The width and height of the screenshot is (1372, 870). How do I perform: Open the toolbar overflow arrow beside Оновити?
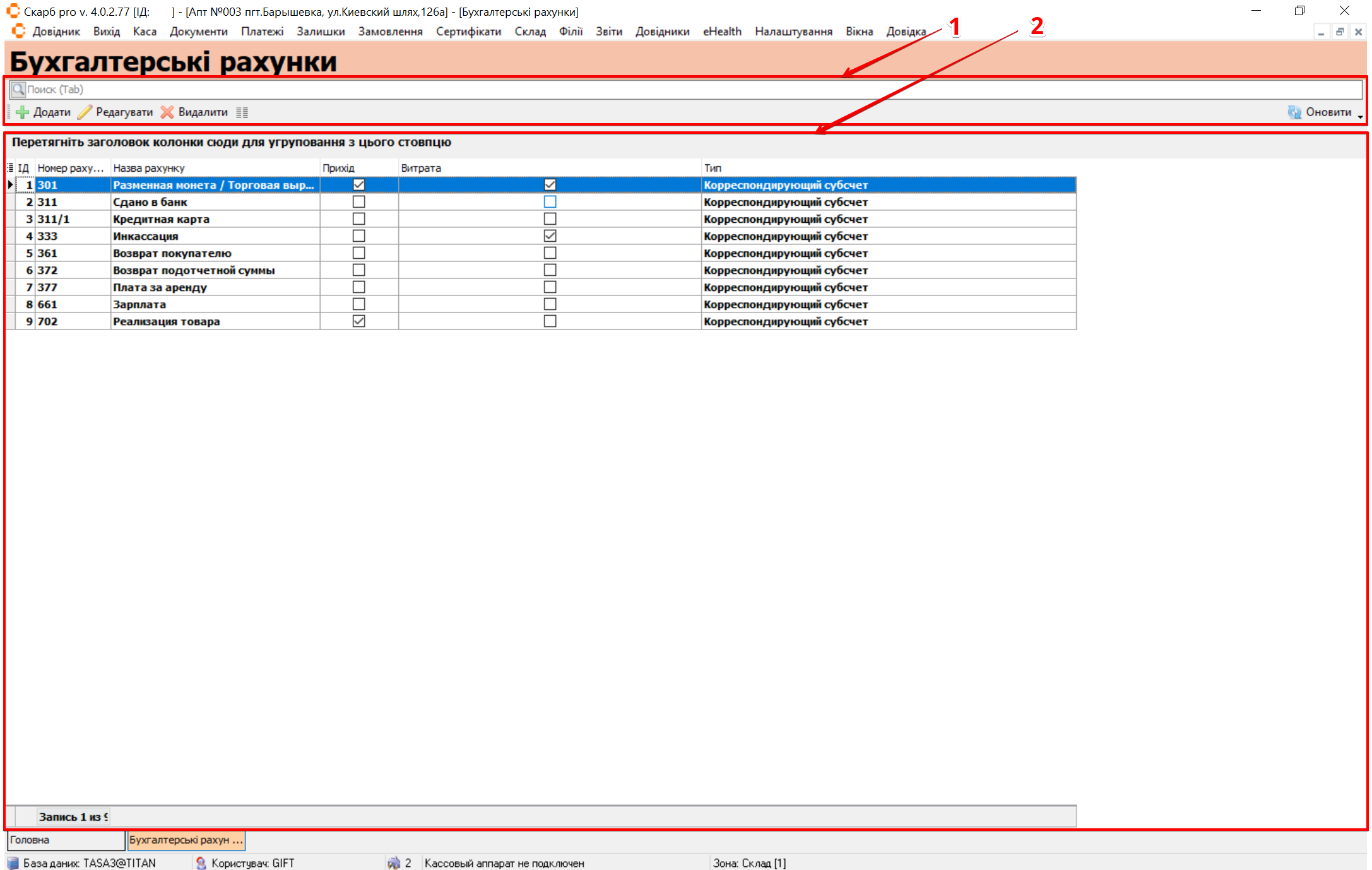tap(1359, 117)
